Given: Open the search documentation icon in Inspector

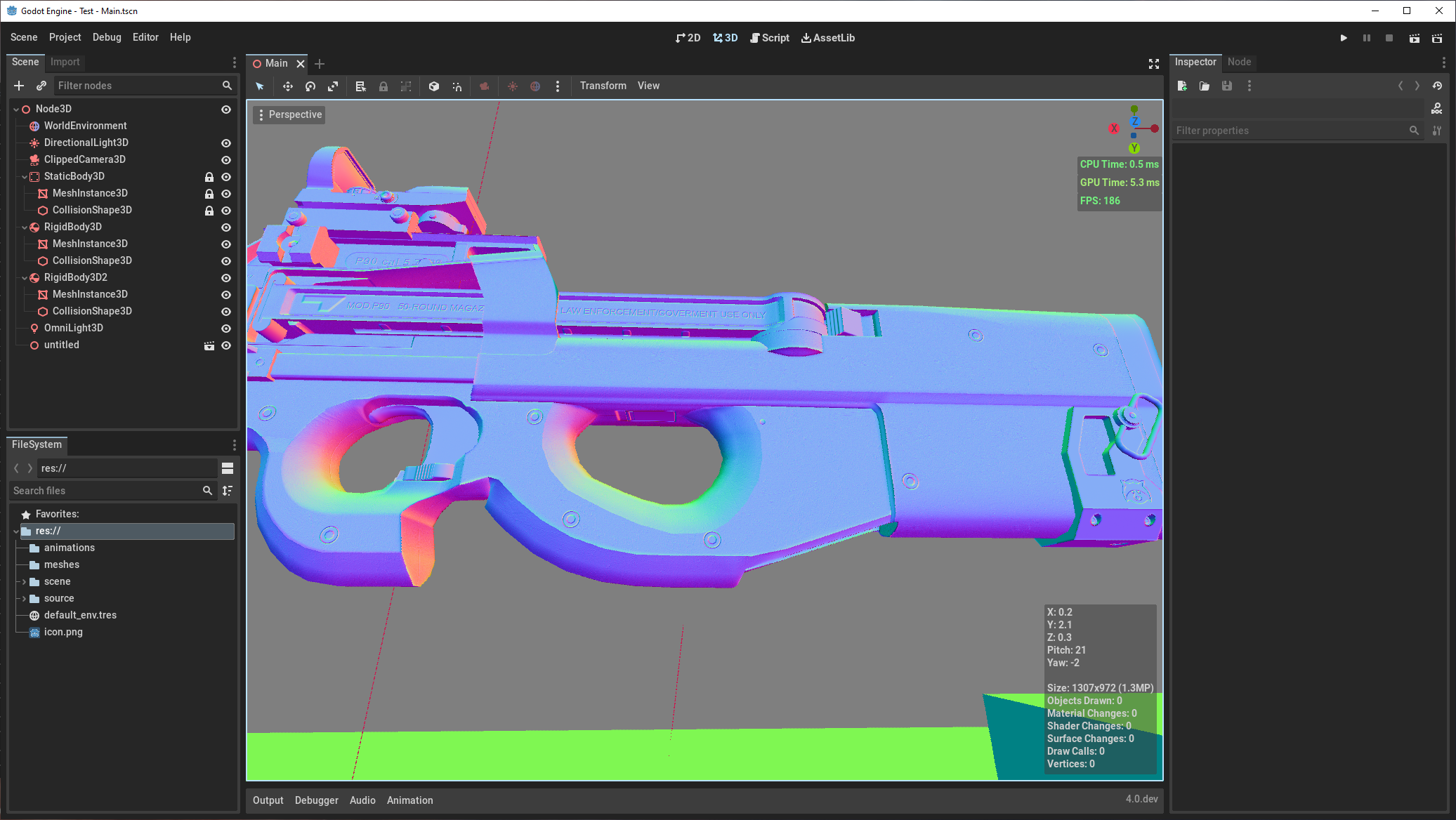Looking at the screenshot, I should point(1437,108).
